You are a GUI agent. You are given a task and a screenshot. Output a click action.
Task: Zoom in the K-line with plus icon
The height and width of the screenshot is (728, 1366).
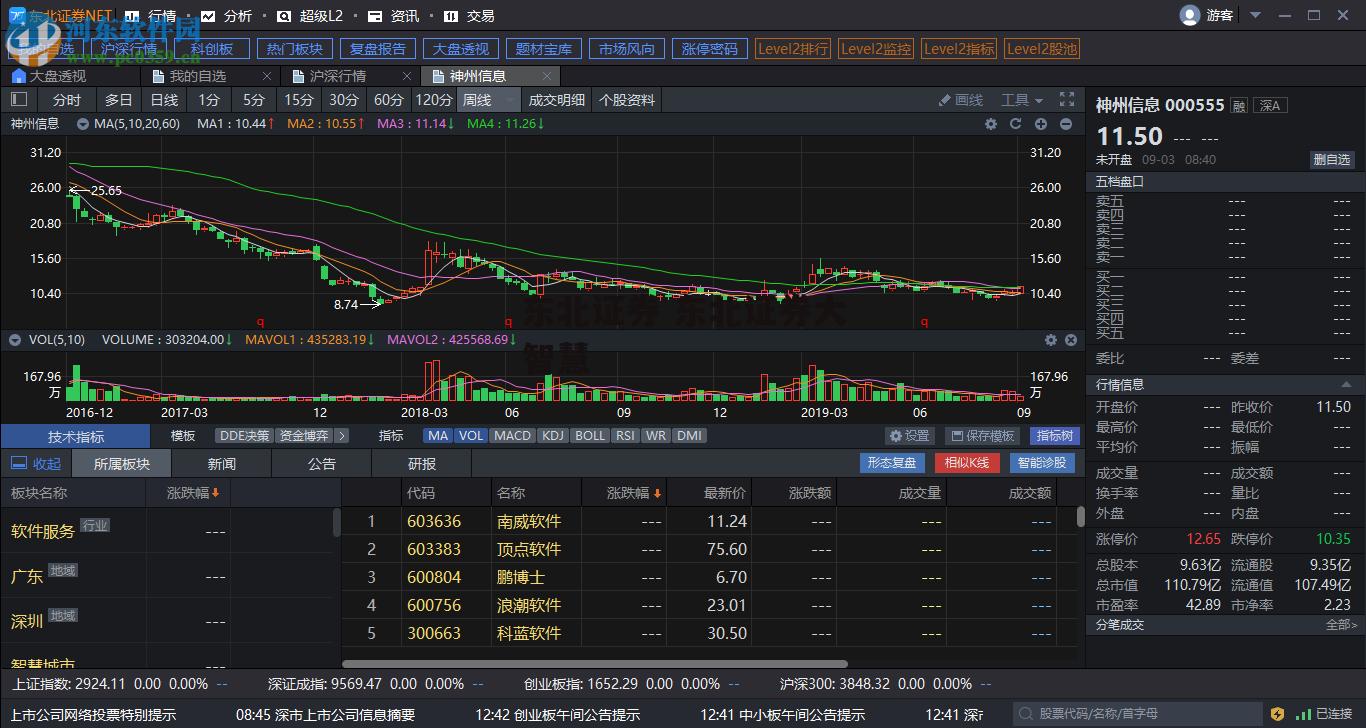pos(1041,124)
